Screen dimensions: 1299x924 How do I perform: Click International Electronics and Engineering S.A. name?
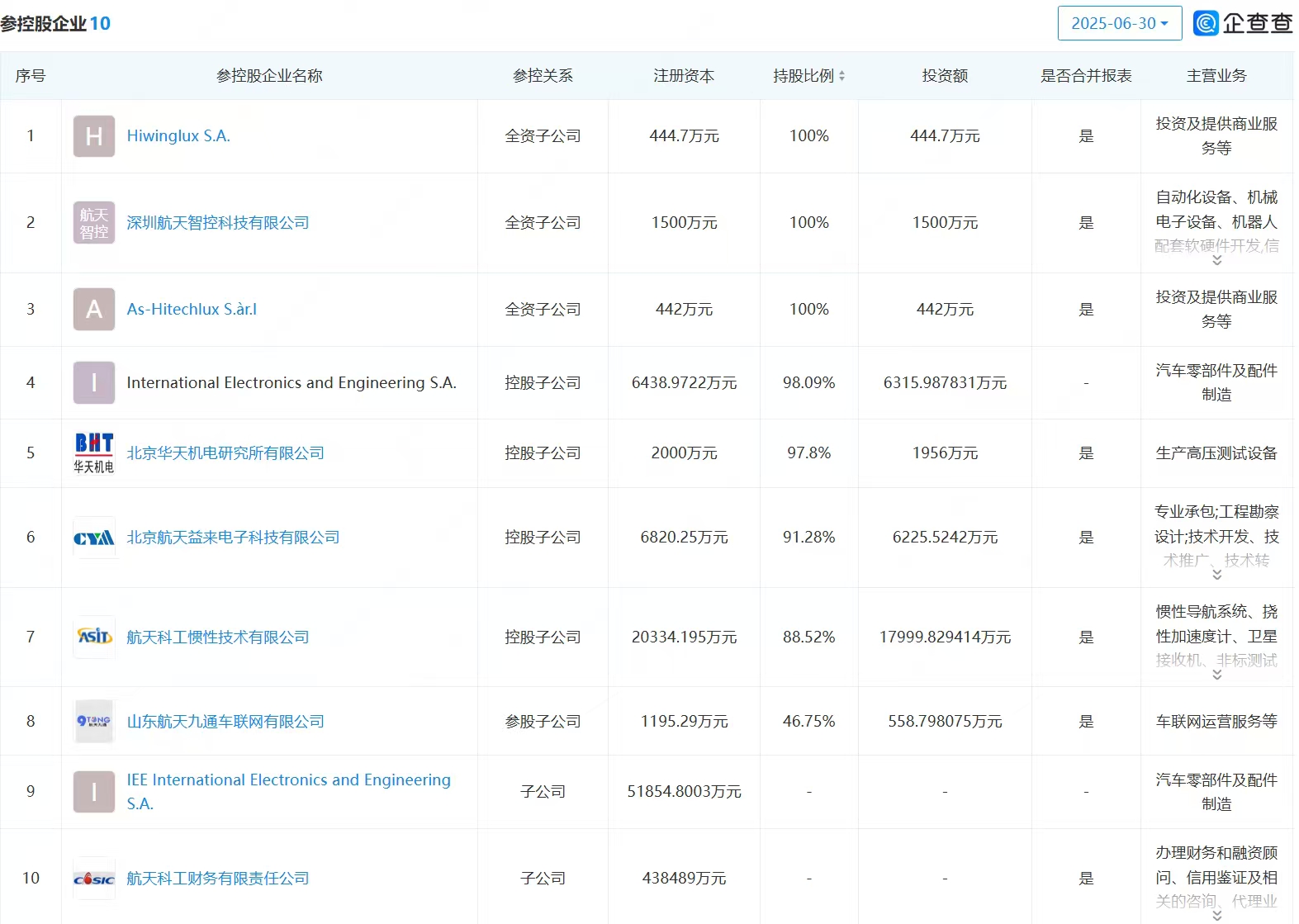coord(292,382)
